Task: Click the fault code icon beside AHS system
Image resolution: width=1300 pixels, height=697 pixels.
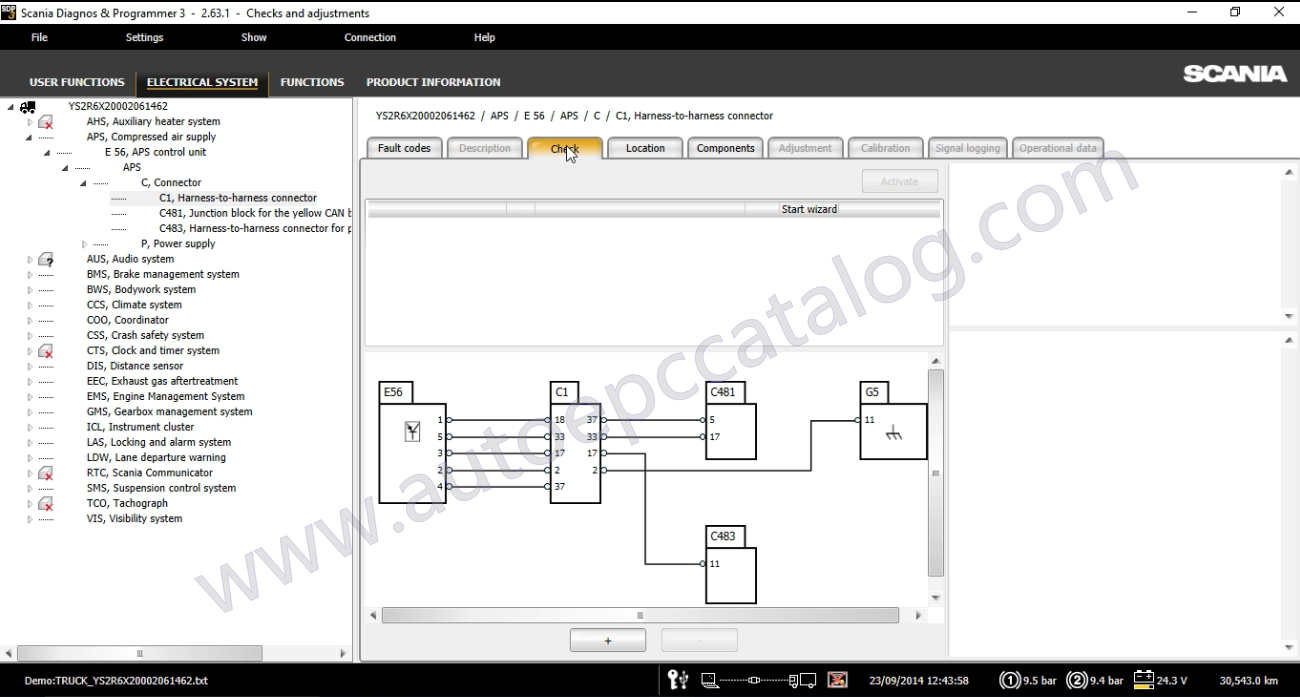Action: click(44, 121)
